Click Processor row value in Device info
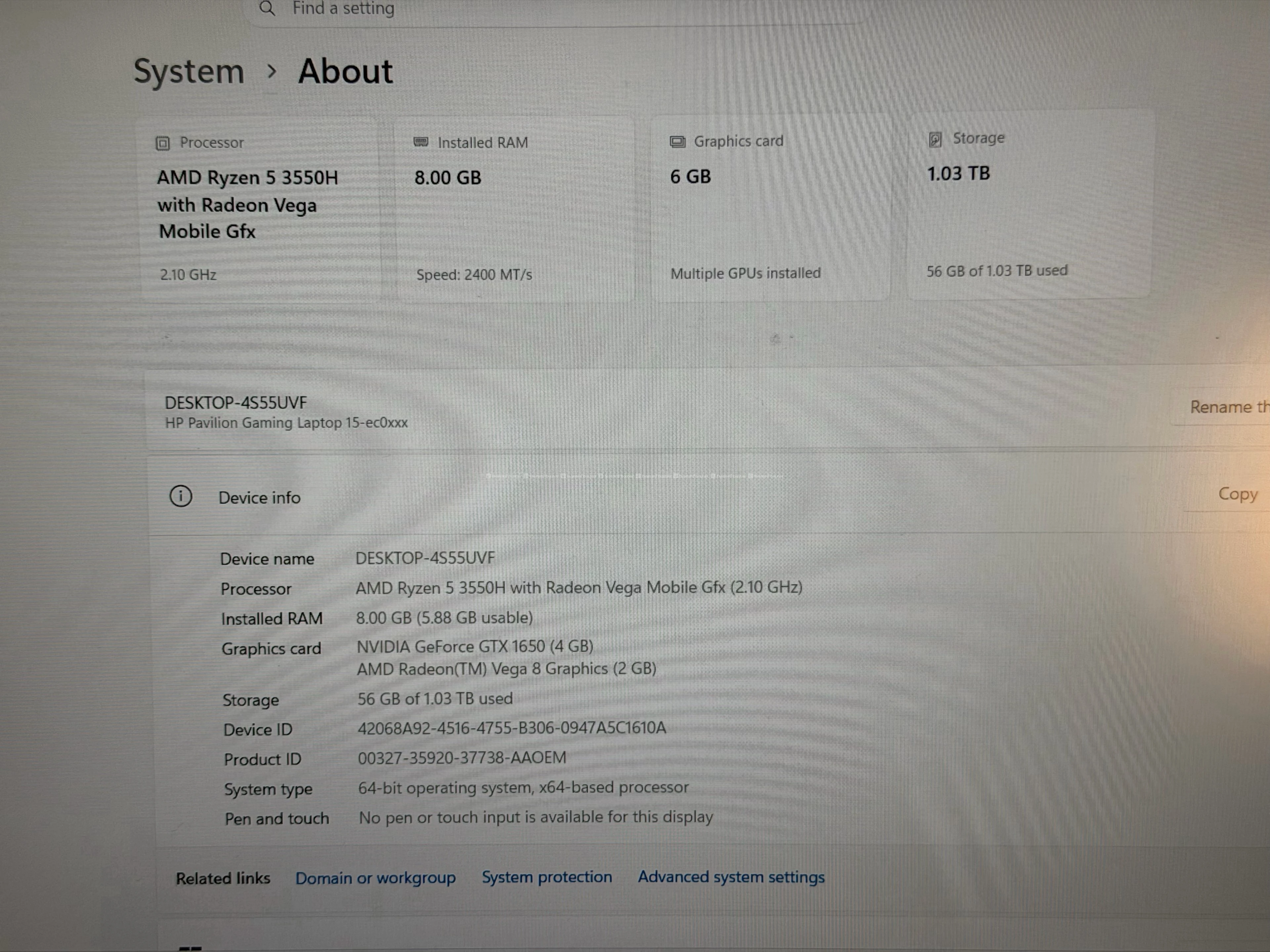This screenshot has width=1270, height=952. [579, 588]
